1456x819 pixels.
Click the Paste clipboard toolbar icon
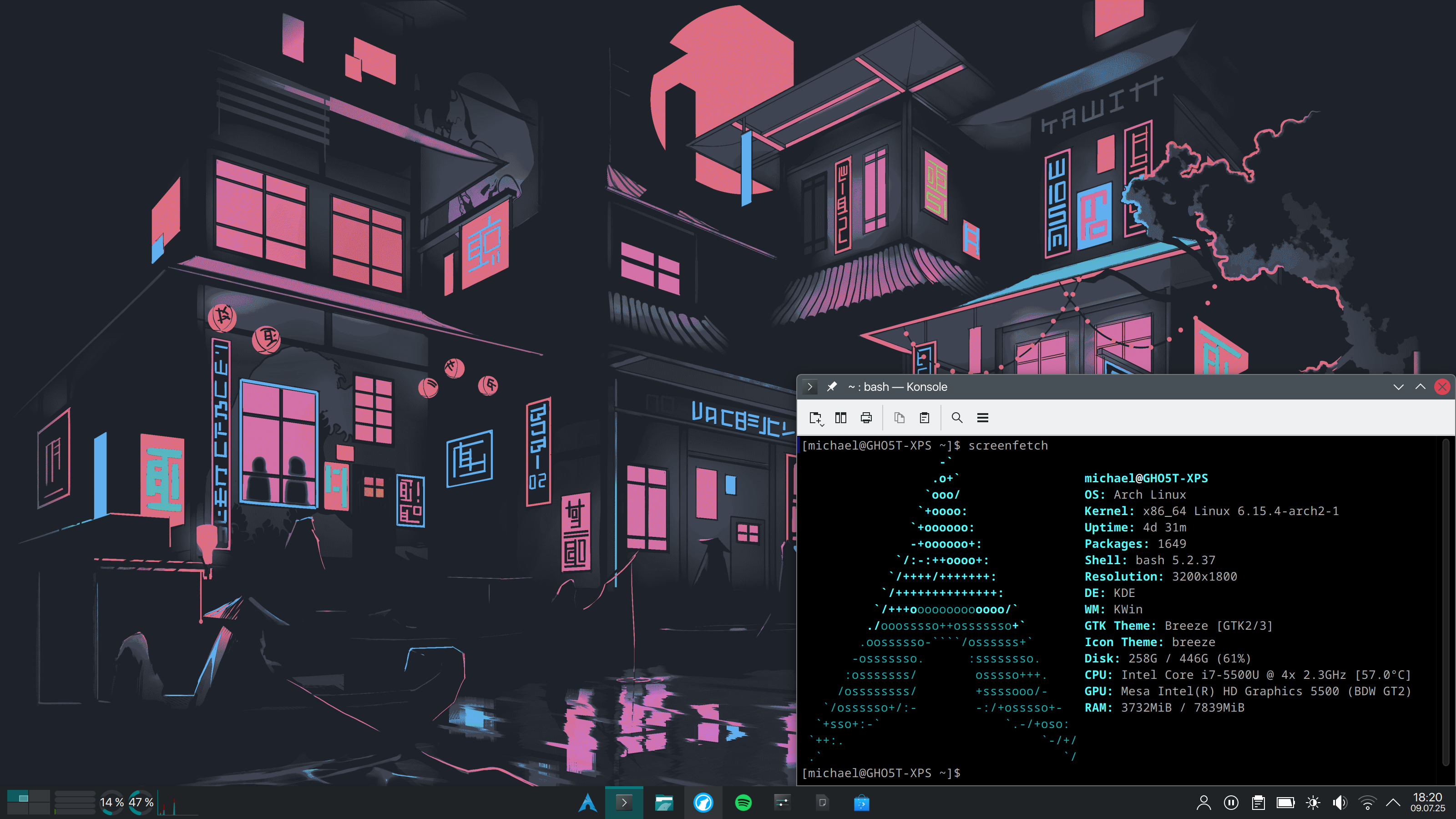pos(925,418)
